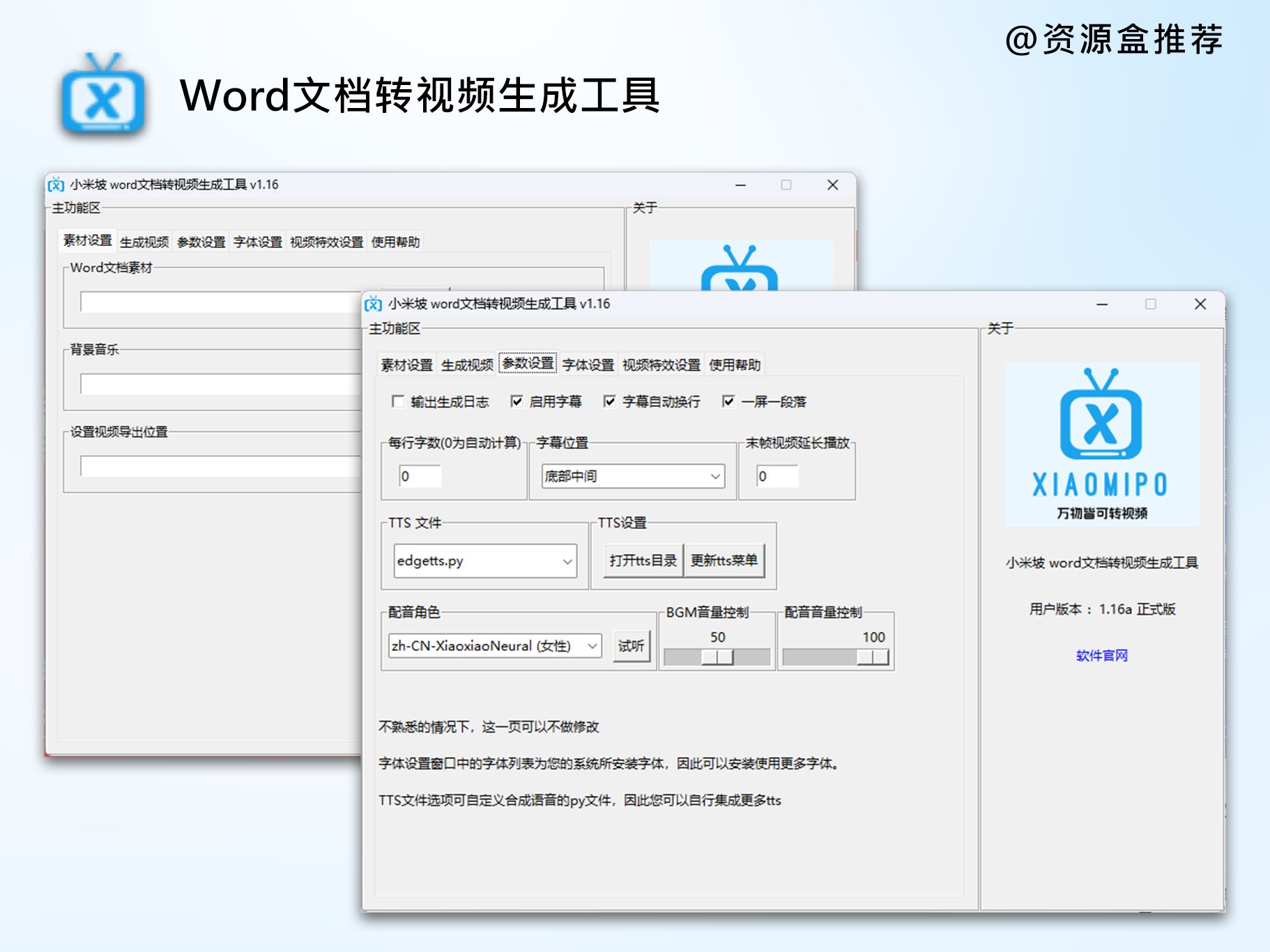Open 视频特效设置 tab in the back window
This screenshot has height=952, width=1270.
click(x=327, y=243)
